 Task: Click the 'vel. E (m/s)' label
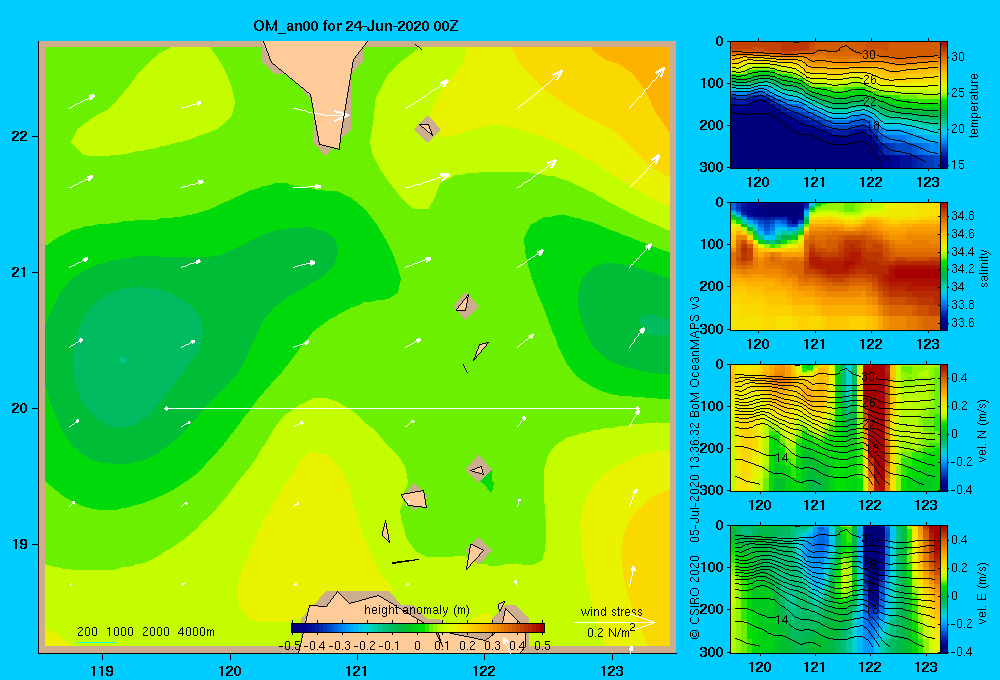[983, 592]
